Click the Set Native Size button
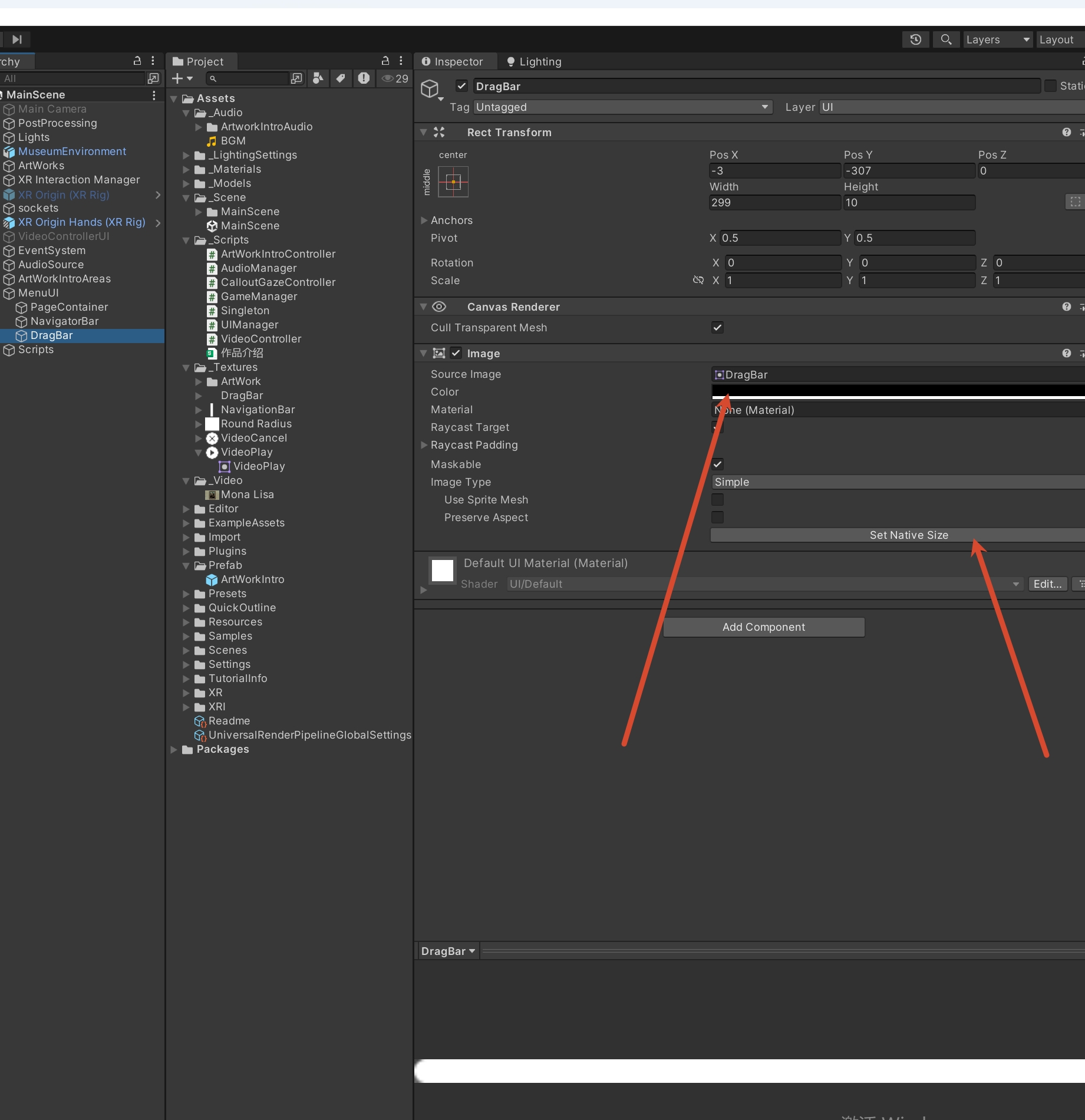 click(898, 535)
